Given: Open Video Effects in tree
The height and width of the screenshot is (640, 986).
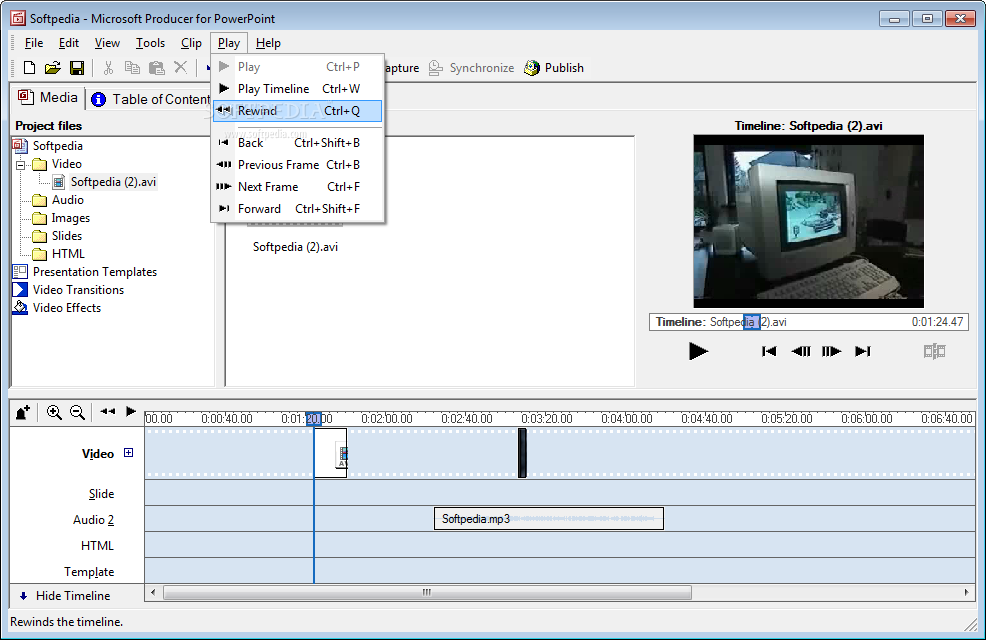Looking at the screenshot, I should tap(67, 308).
